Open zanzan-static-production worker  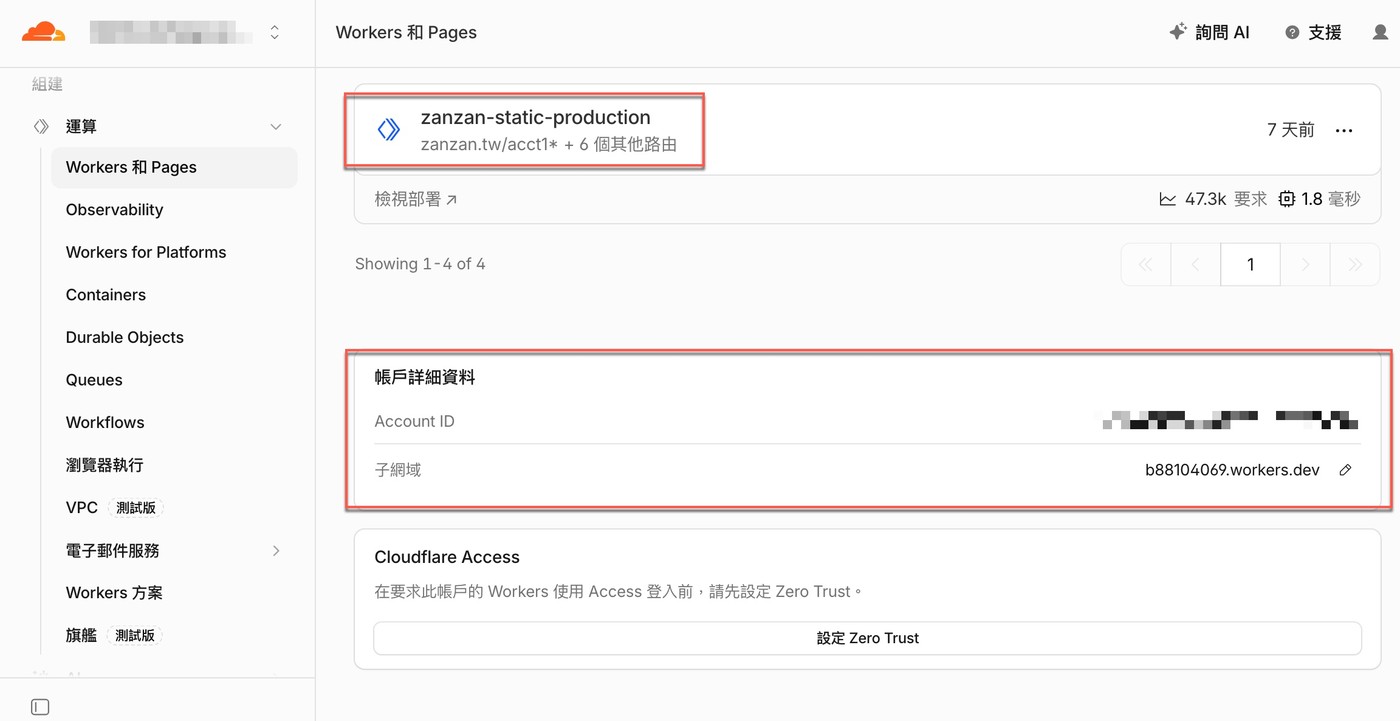pos(535,118)
